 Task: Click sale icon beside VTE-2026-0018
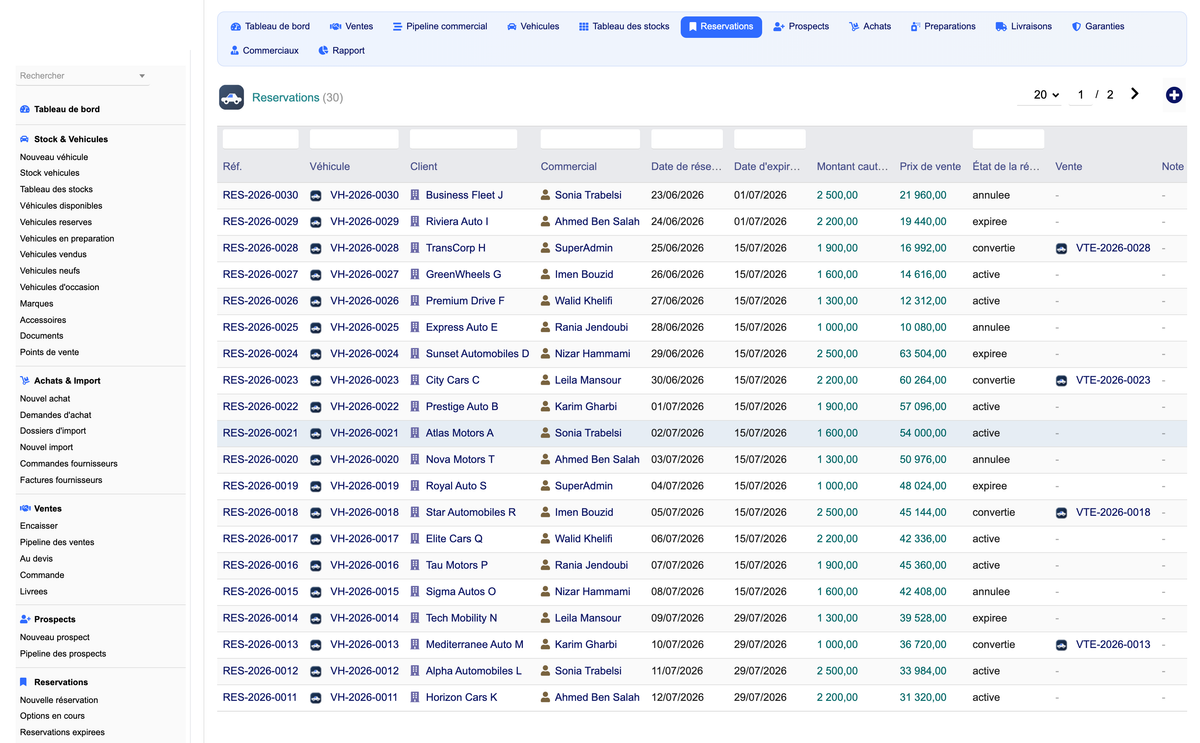click(1062, 512)
